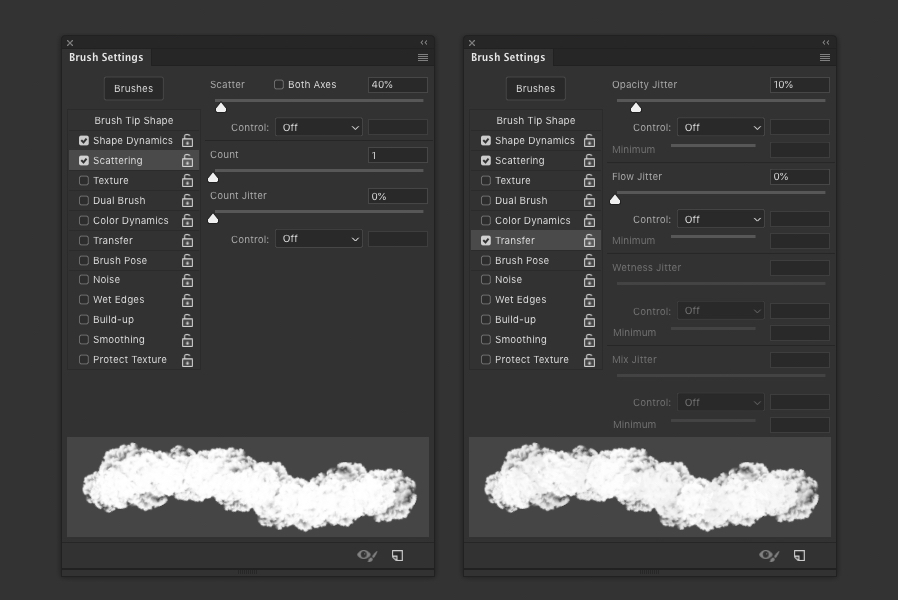Click the Flow Jitter slider handle
Screen dimensions: 898x600
click(x=615, y=200)
